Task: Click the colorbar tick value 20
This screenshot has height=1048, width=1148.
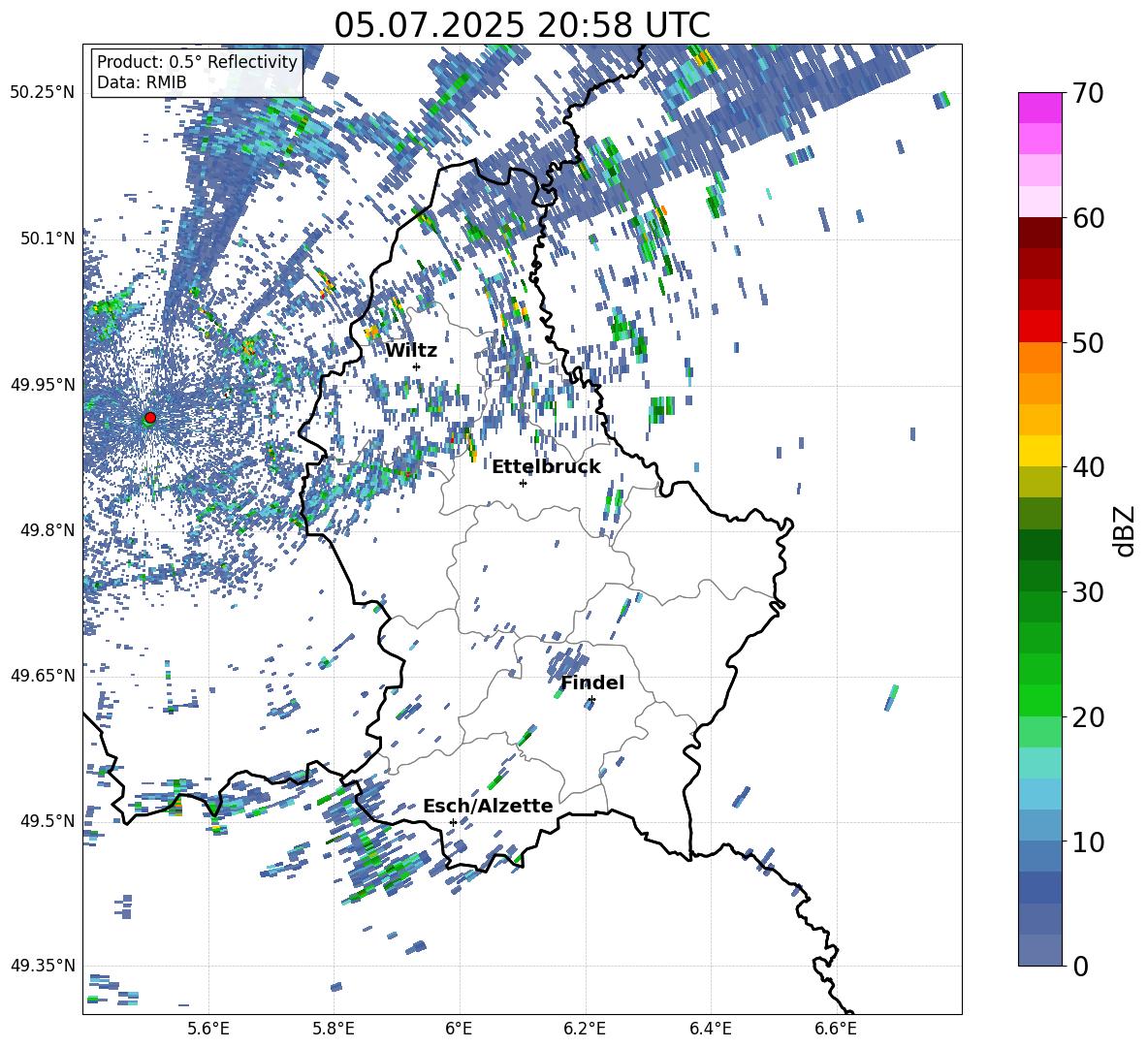Action: pyautogui.click(x=1088, y=716)
